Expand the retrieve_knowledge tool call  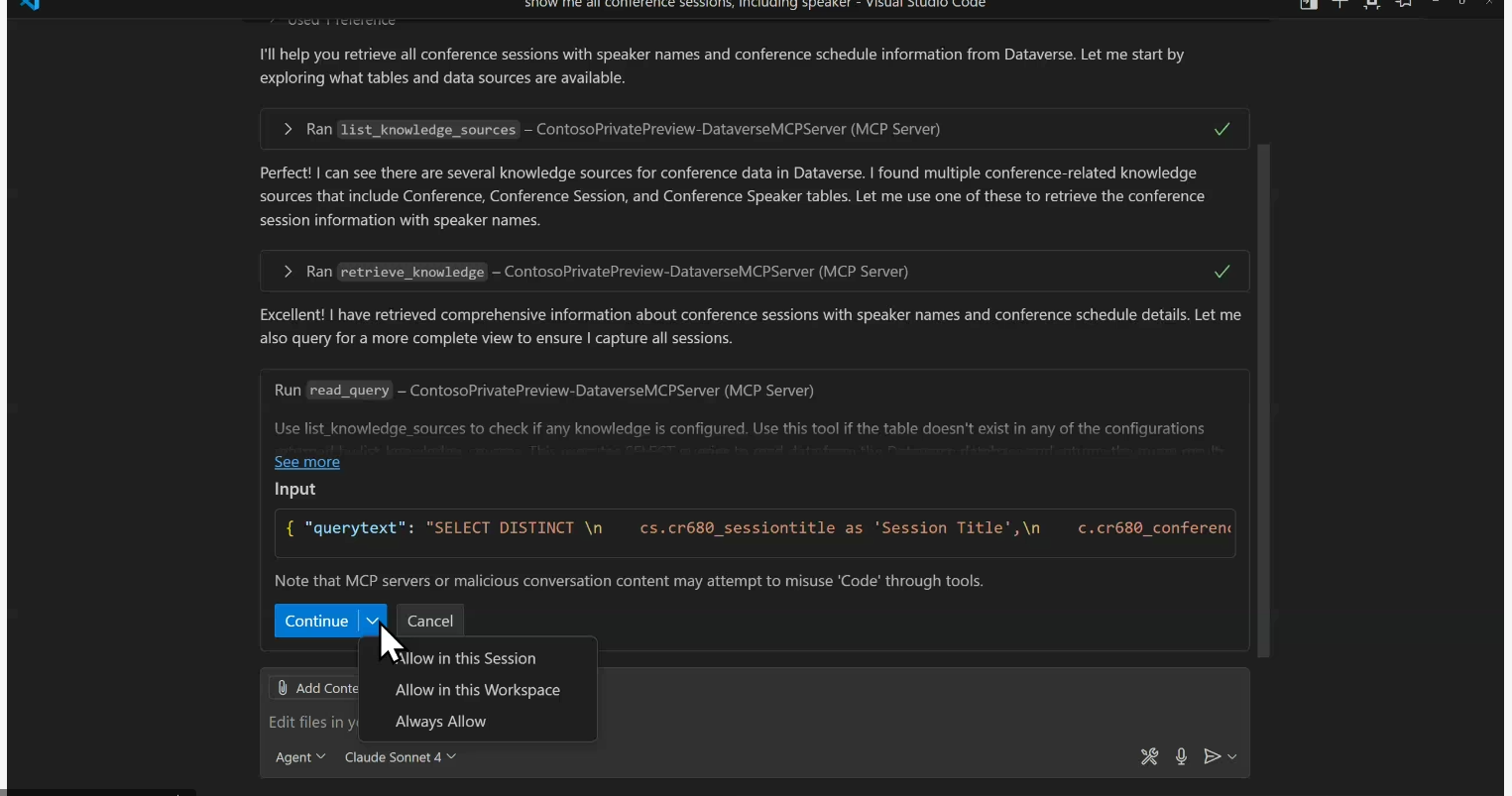pyautogui.click(x=288, y=272)
